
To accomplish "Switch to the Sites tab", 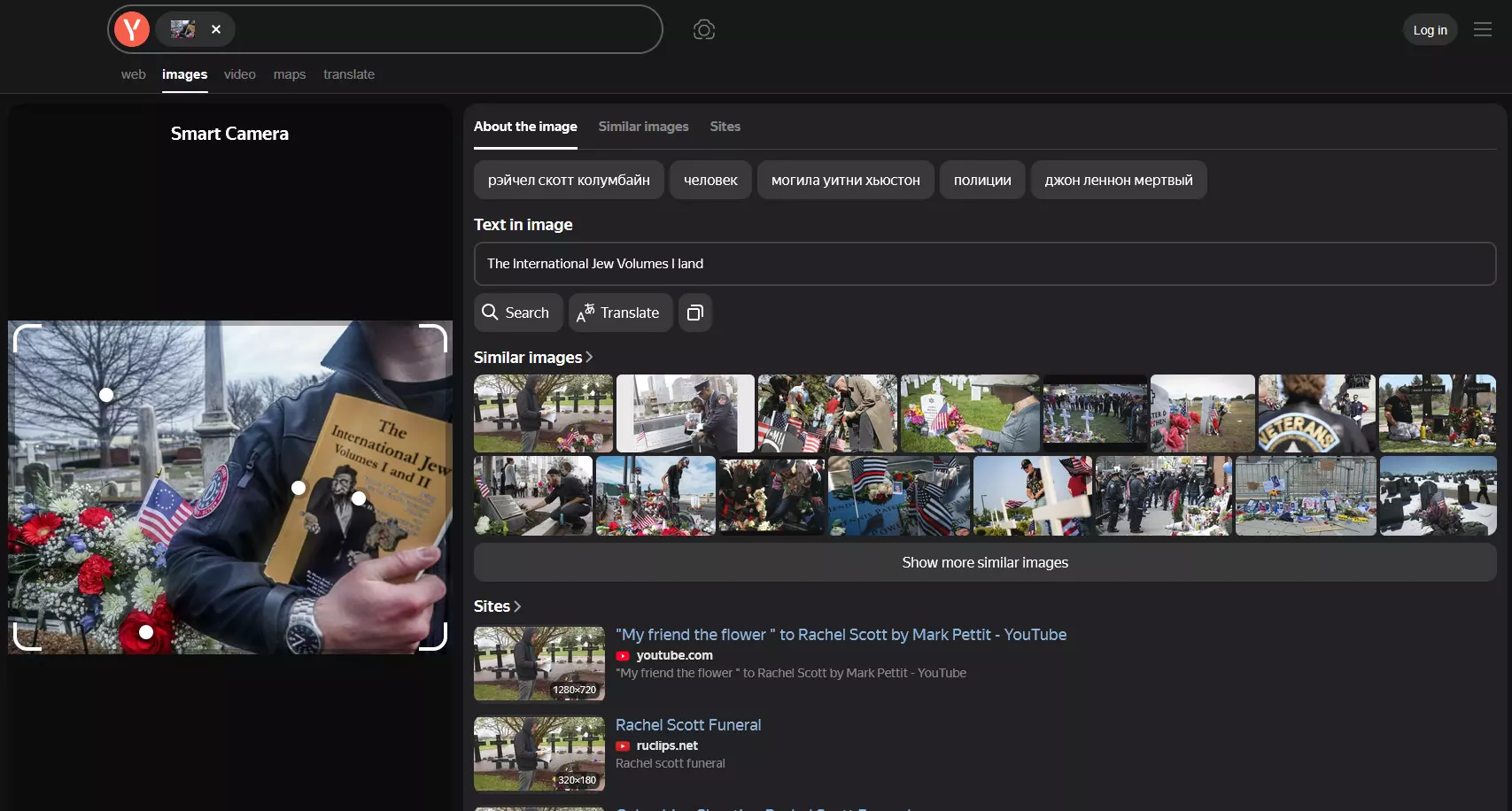I will pos(725,127).
